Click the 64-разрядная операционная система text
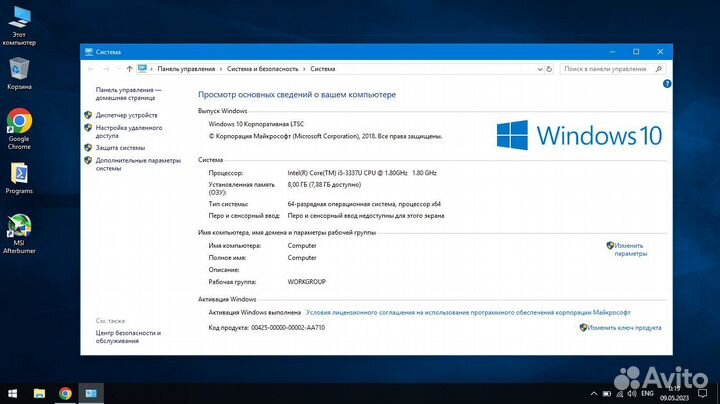Image resolution: width=720 pixels, height=404 pixels. click(x=364, y=204)
